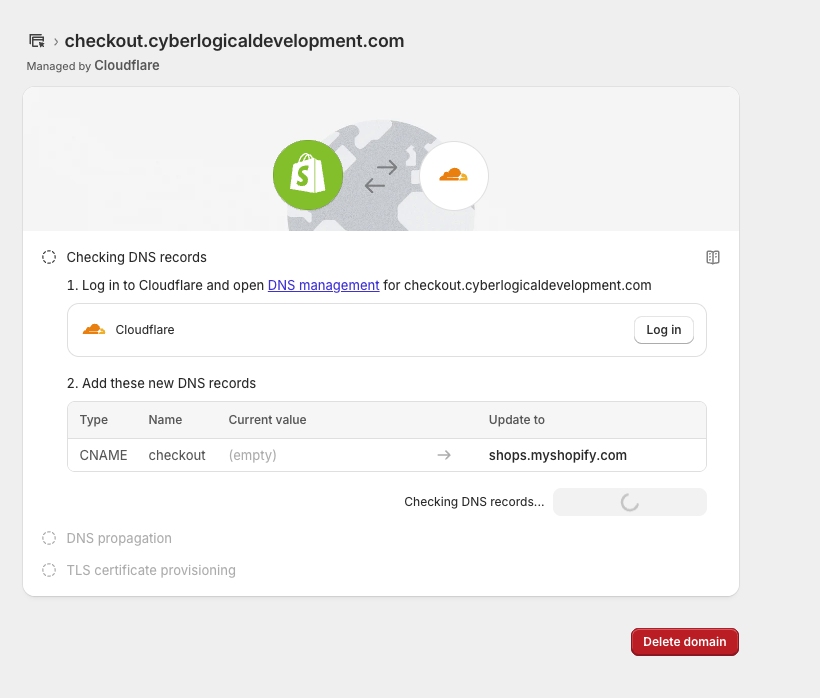This screenshot has height=698, width=820.
Task: Click the DNS propagation step label
Action: pyautogui.click(x=119, y=538)
